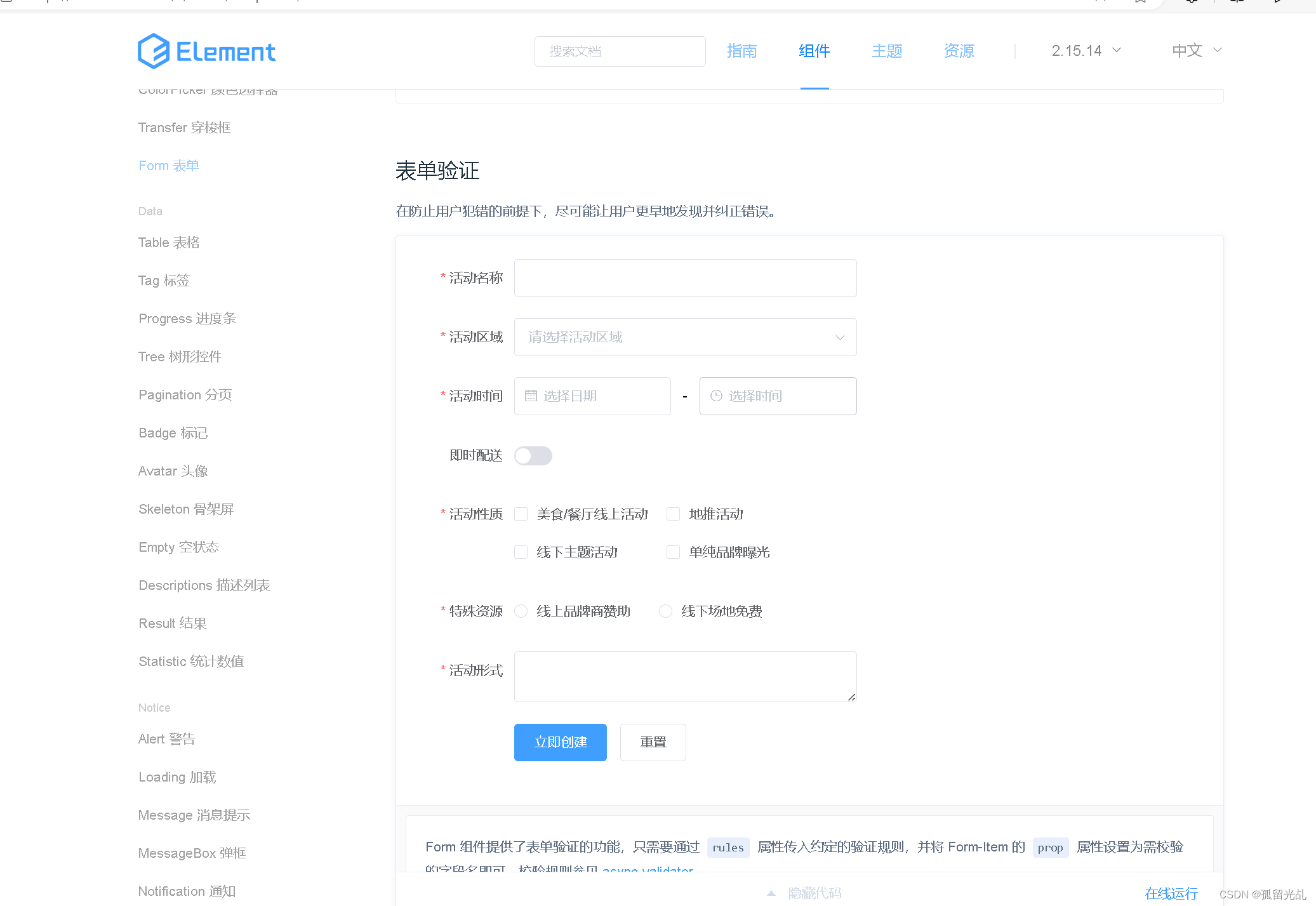Click the 在线运行 link
Screen dimensions: 1316x906
click(x=1171, y=893)
